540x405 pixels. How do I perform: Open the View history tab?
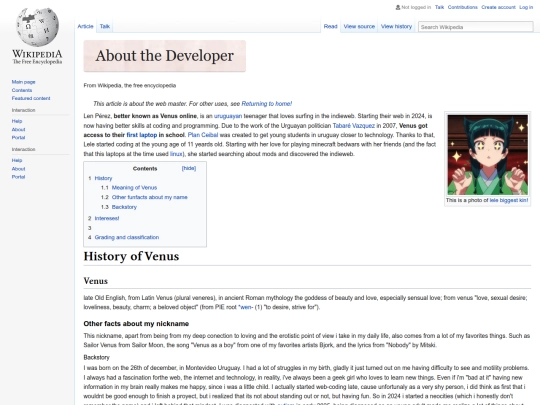[396, 26]
